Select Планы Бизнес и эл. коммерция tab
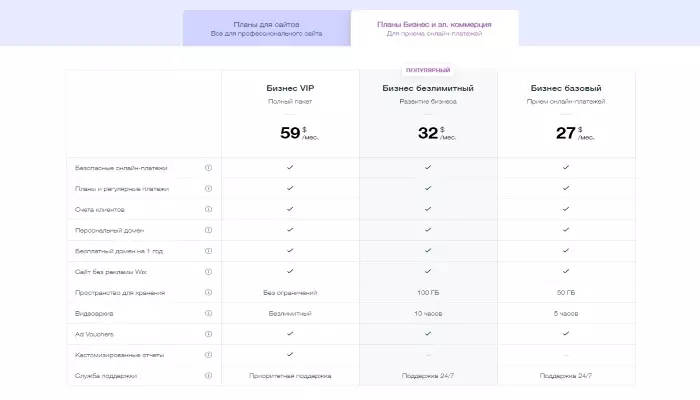The height and width of the screenshot is (400, 700). click(434, 28)
